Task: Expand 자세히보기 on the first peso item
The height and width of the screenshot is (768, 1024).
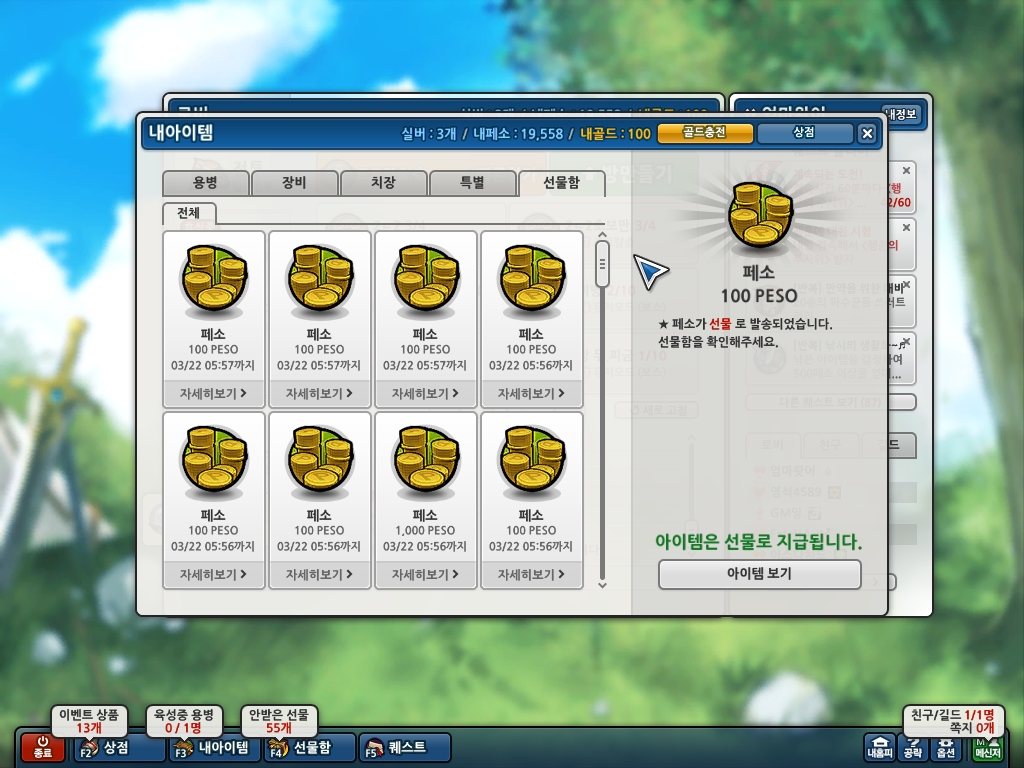Action: pos(213,393)
